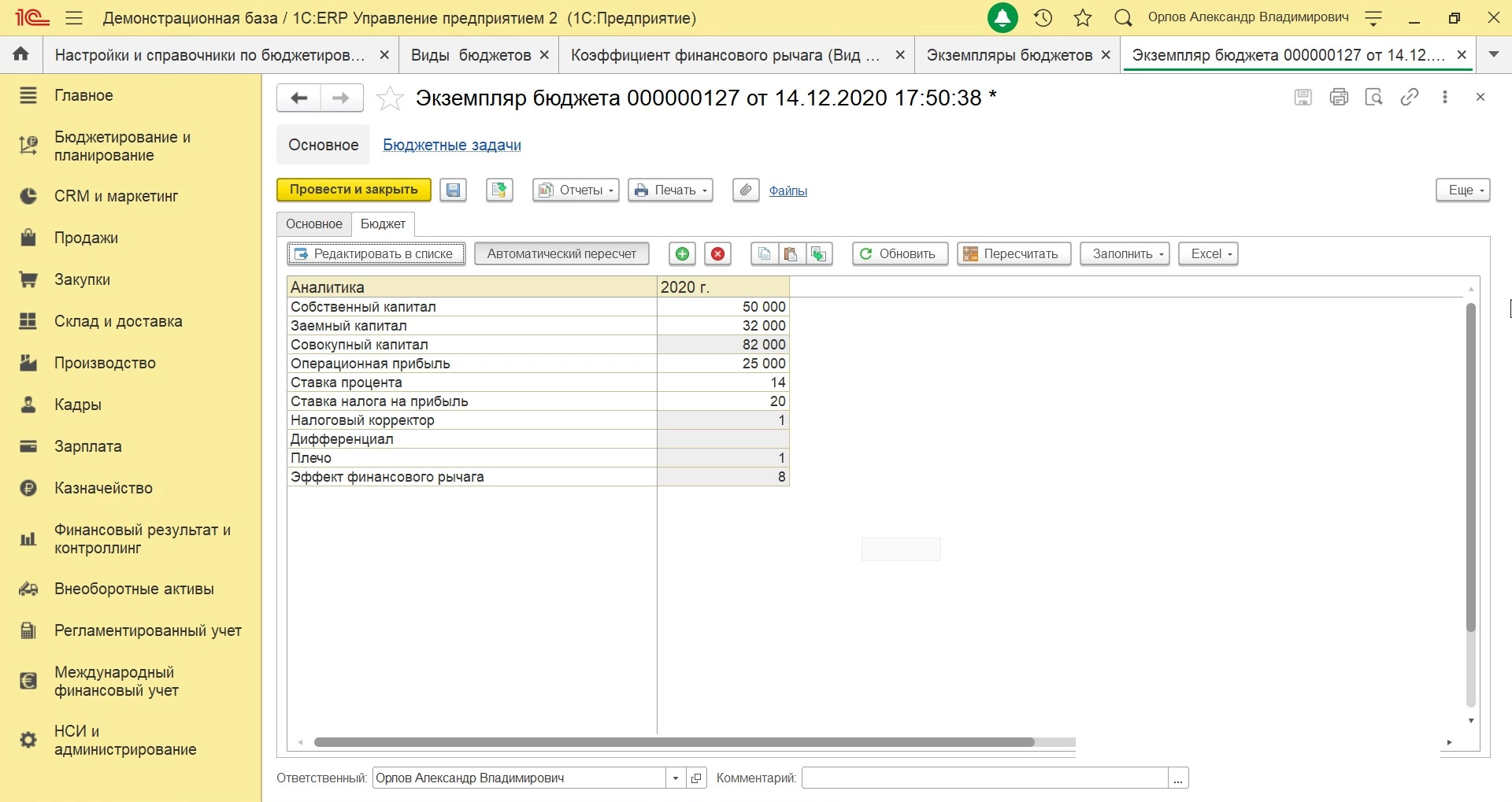Open the Бюджетные задачи link
This screenshot has height=802, width=1512.
pos(452,145)
